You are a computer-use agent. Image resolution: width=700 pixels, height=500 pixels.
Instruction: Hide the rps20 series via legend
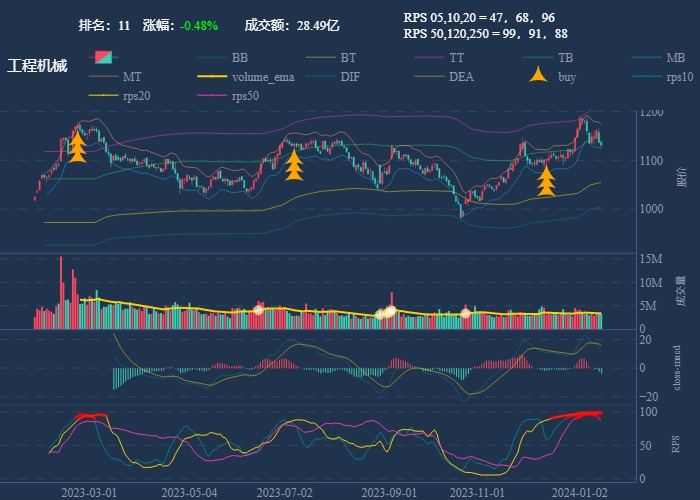(119, 96)
